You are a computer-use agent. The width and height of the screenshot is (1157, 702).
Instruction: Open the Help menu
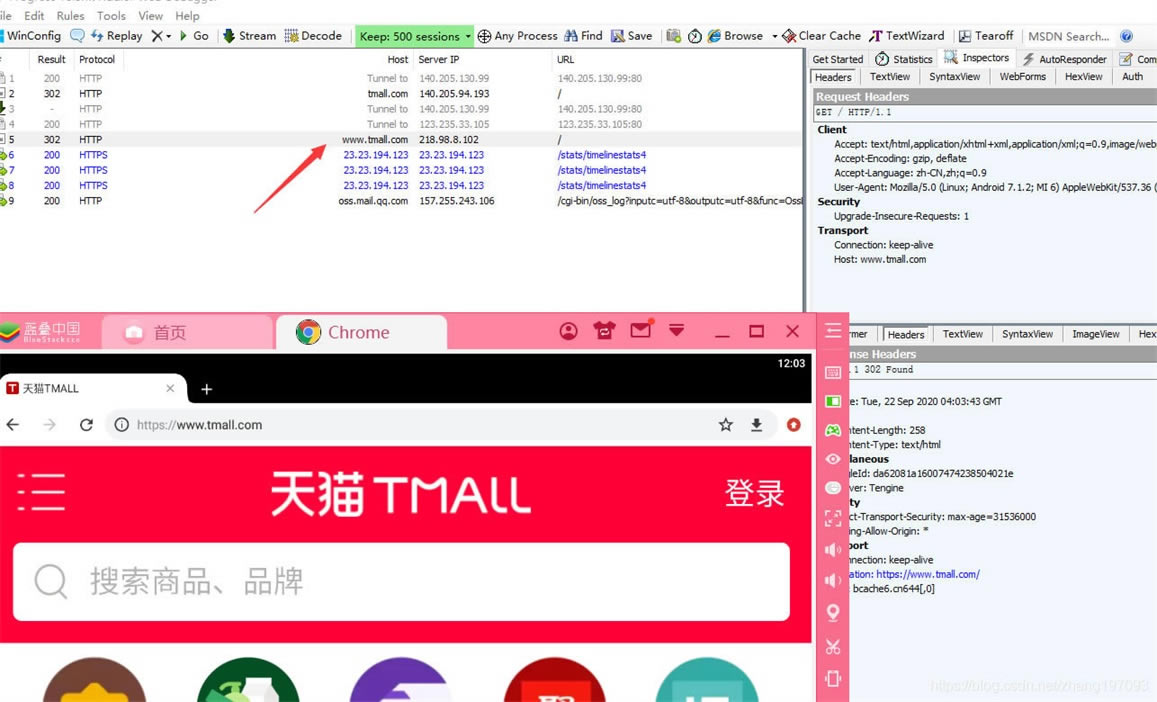click(187, 16)
